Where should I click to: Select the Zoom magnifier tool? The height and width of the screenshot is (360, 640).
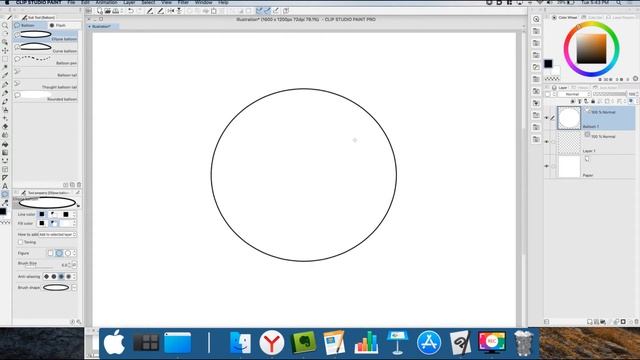point(5,25)
